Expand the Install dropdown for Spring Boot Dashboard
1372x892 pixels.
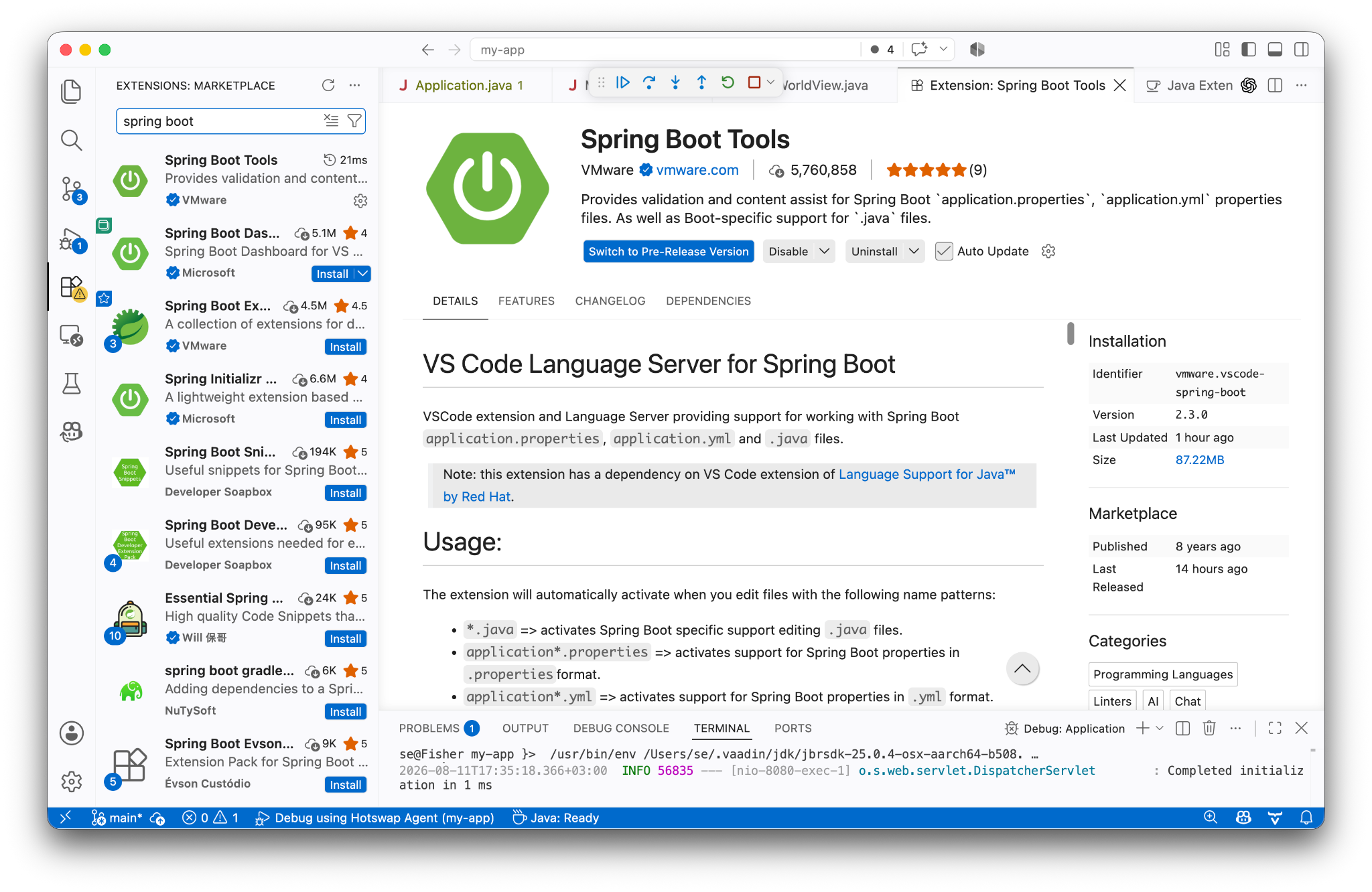(x=362, y=273)
